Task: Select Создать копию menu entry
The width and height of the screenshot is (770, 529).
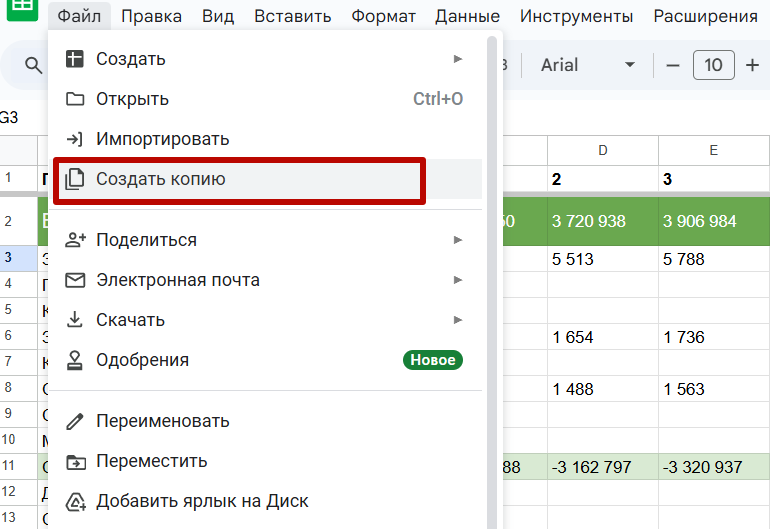Action: coord(160,180)
